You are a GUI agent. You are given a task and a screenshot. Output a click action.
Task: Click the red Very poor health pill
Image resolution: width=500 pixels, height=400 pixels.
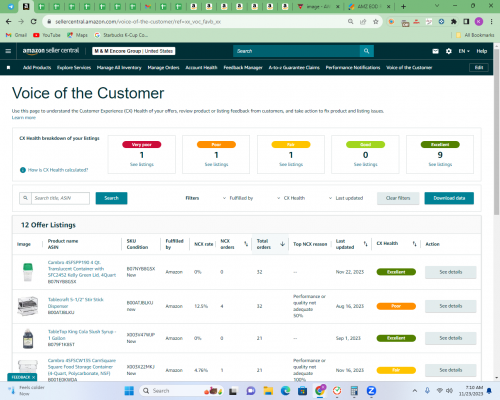[142, 144]
